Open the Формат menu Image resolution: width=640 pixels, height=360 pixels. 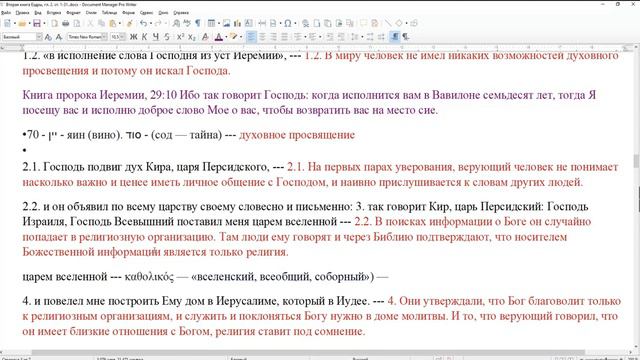[x=73, y=13]
